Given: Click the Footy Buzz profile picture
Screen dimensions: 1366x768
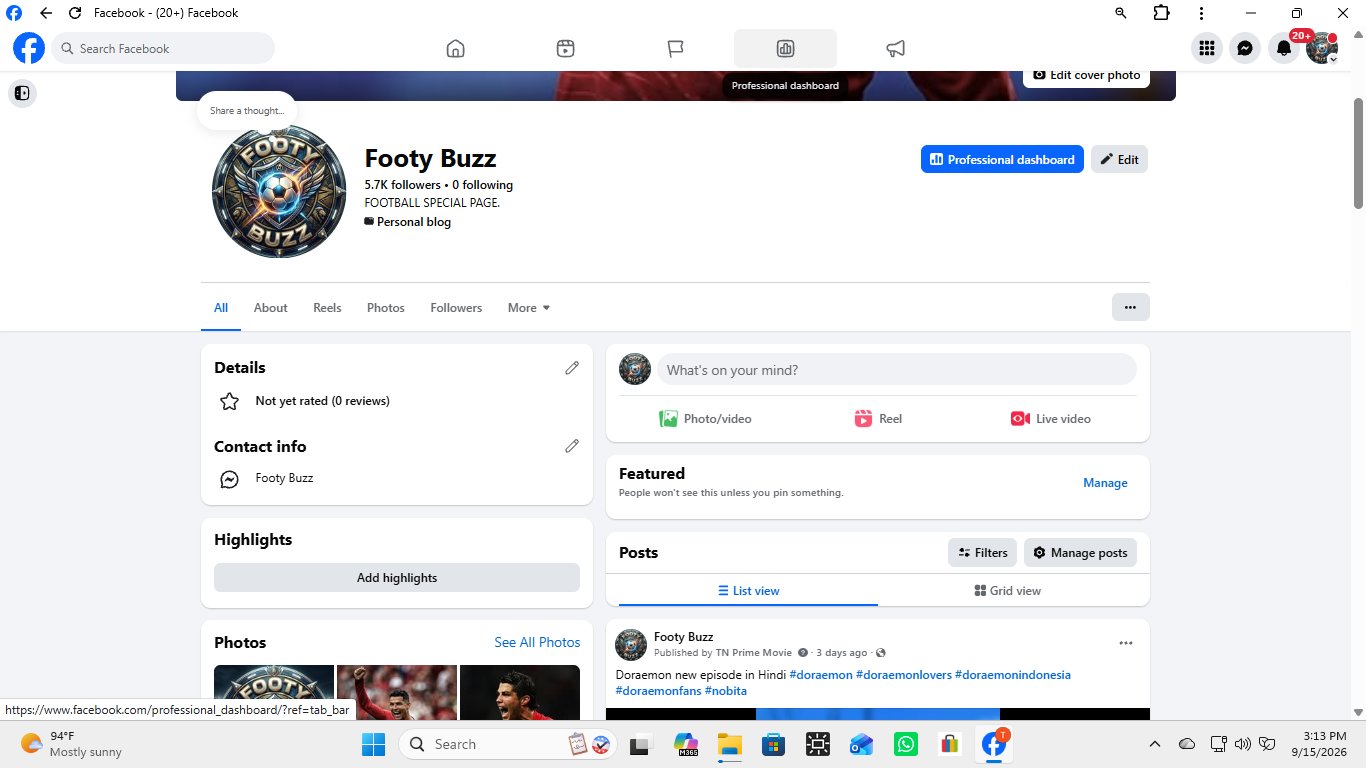Looking at the screenshot, I should pyautogui.click(x=278, y=191).
